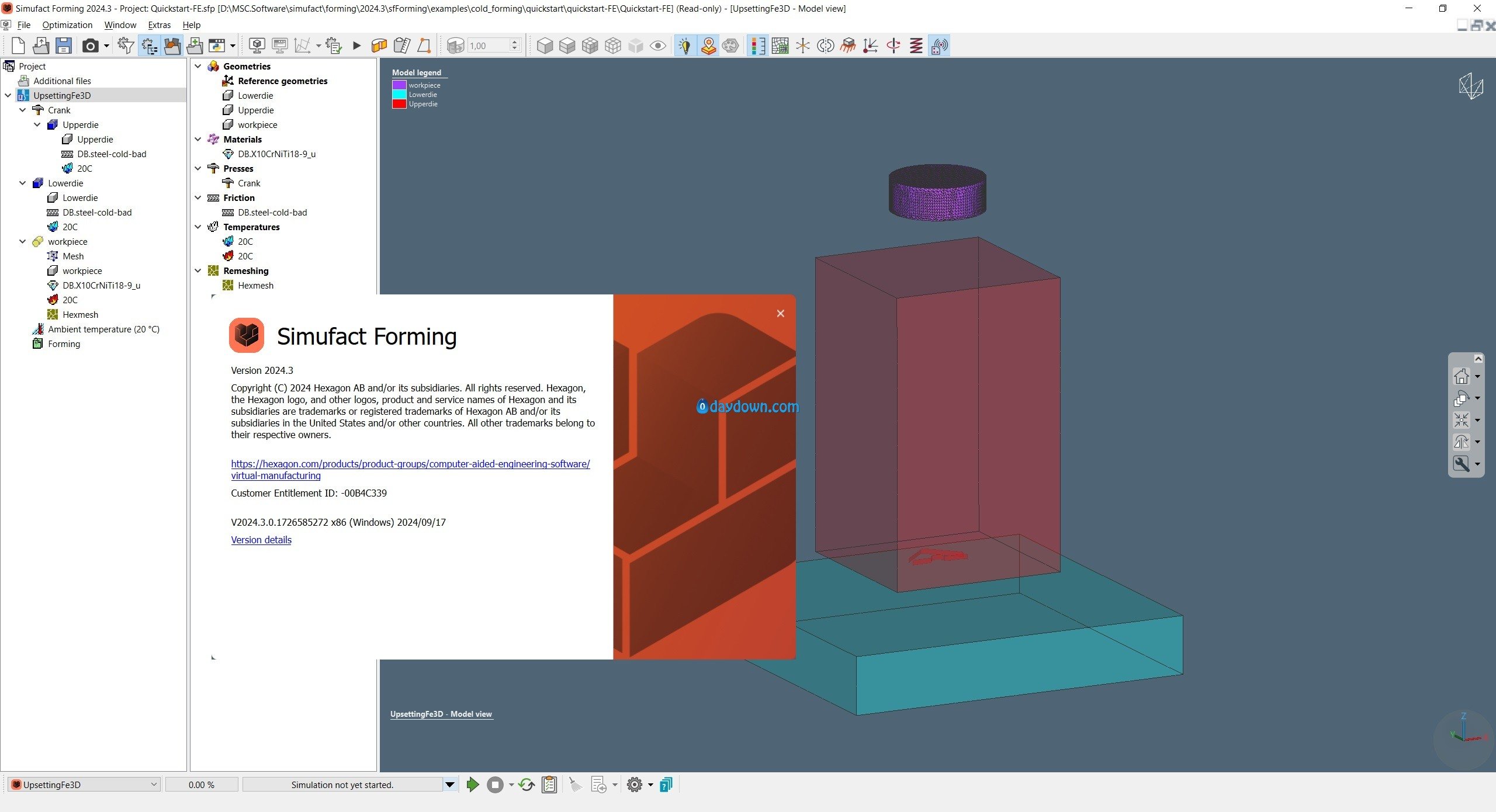Open the Optimization menu
The height and width of the screenshot is (812, 1496).
(67, 25)
